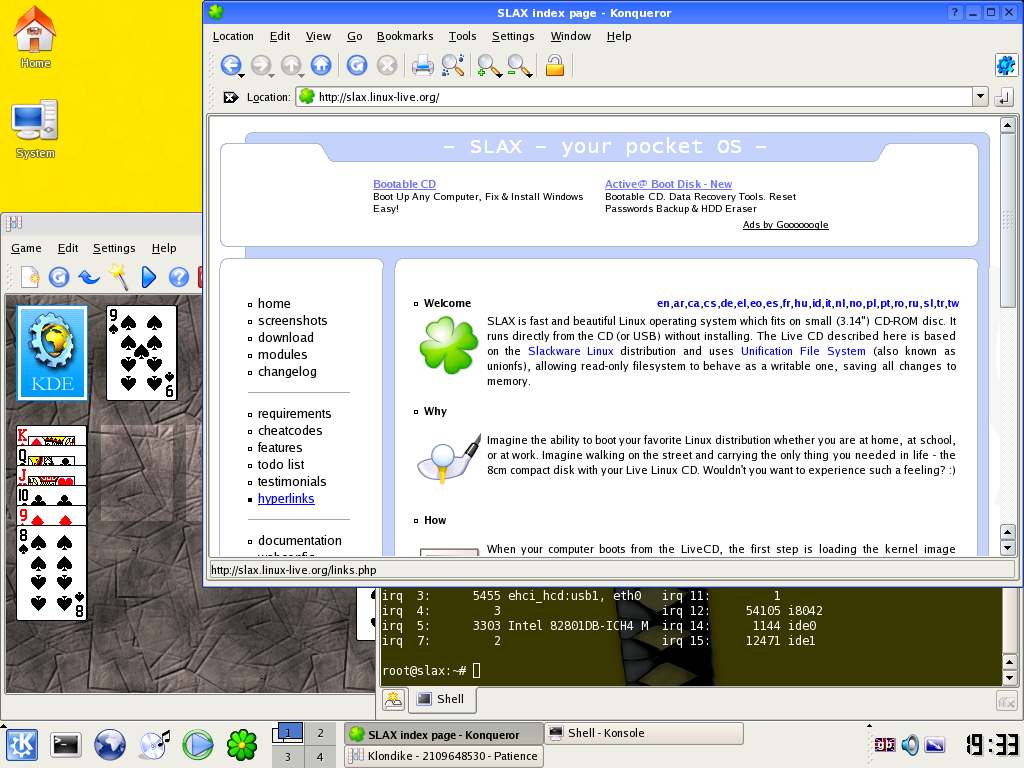
Task: Activate Klondike Patience taskbar button
Action: pyautogui.click(x=444, y=756)
